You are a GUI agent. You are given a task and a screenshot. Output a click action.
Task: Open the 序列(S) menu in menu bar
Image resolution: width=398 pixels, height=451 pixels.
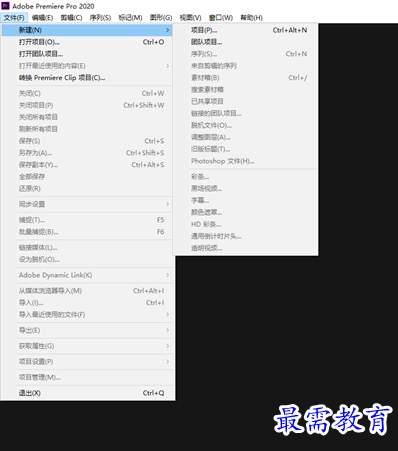(100, 18)
